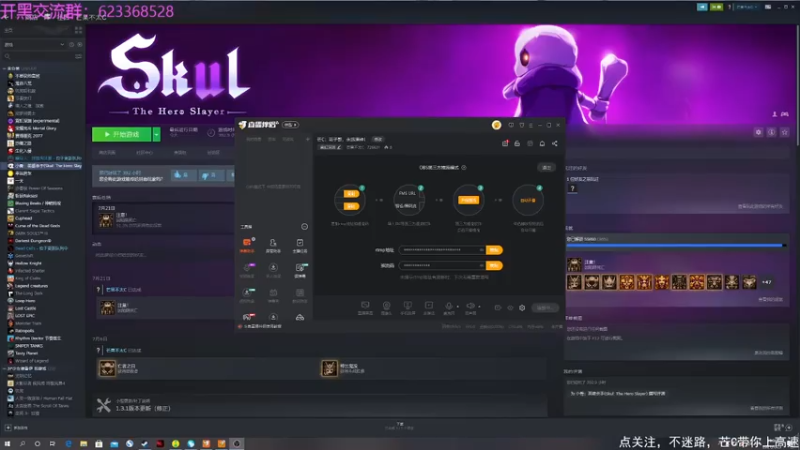
Task: Select Monster Train in the library list
Action: click(28, 323)
